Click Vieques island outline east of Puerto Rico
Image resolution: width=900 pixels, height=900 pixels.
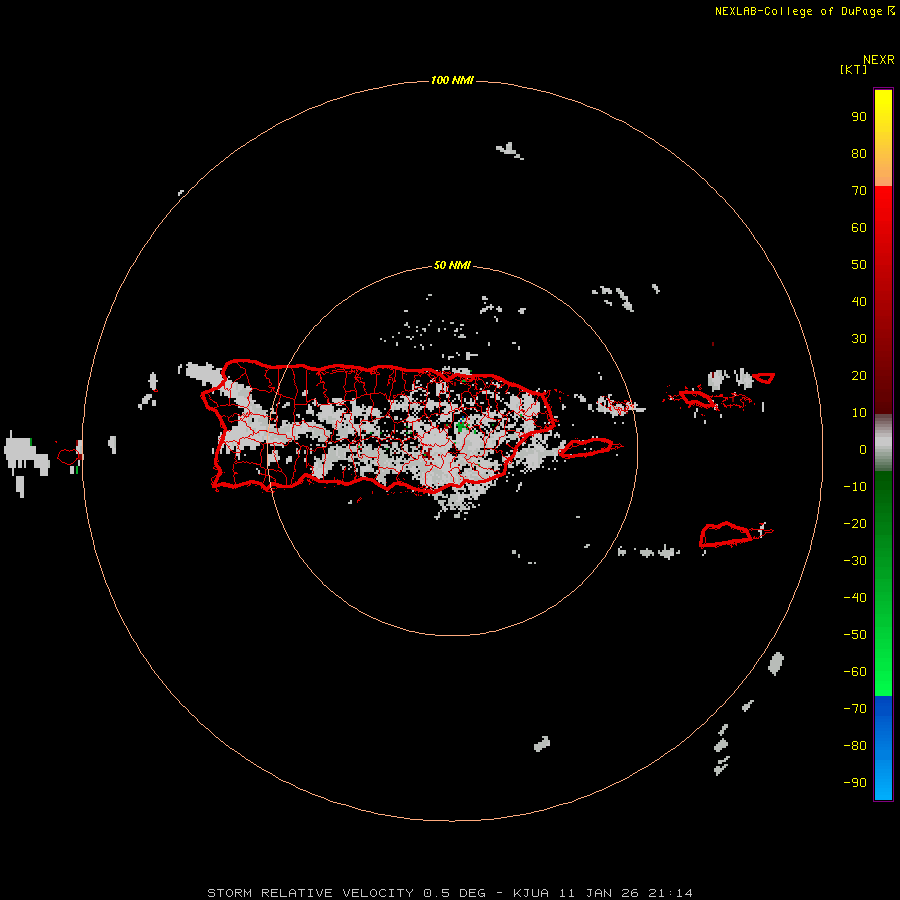coord(585,448)
